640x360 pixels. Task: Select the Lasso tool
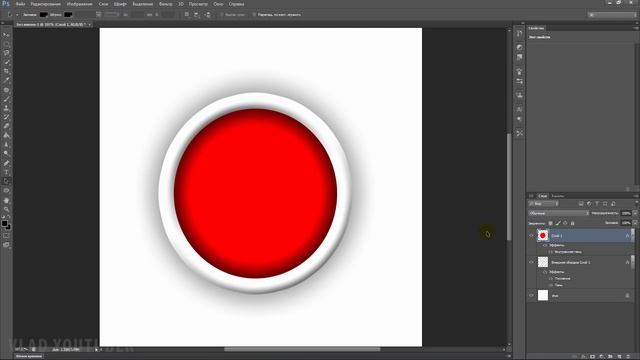pyautogui.click(x=6, y=53)
